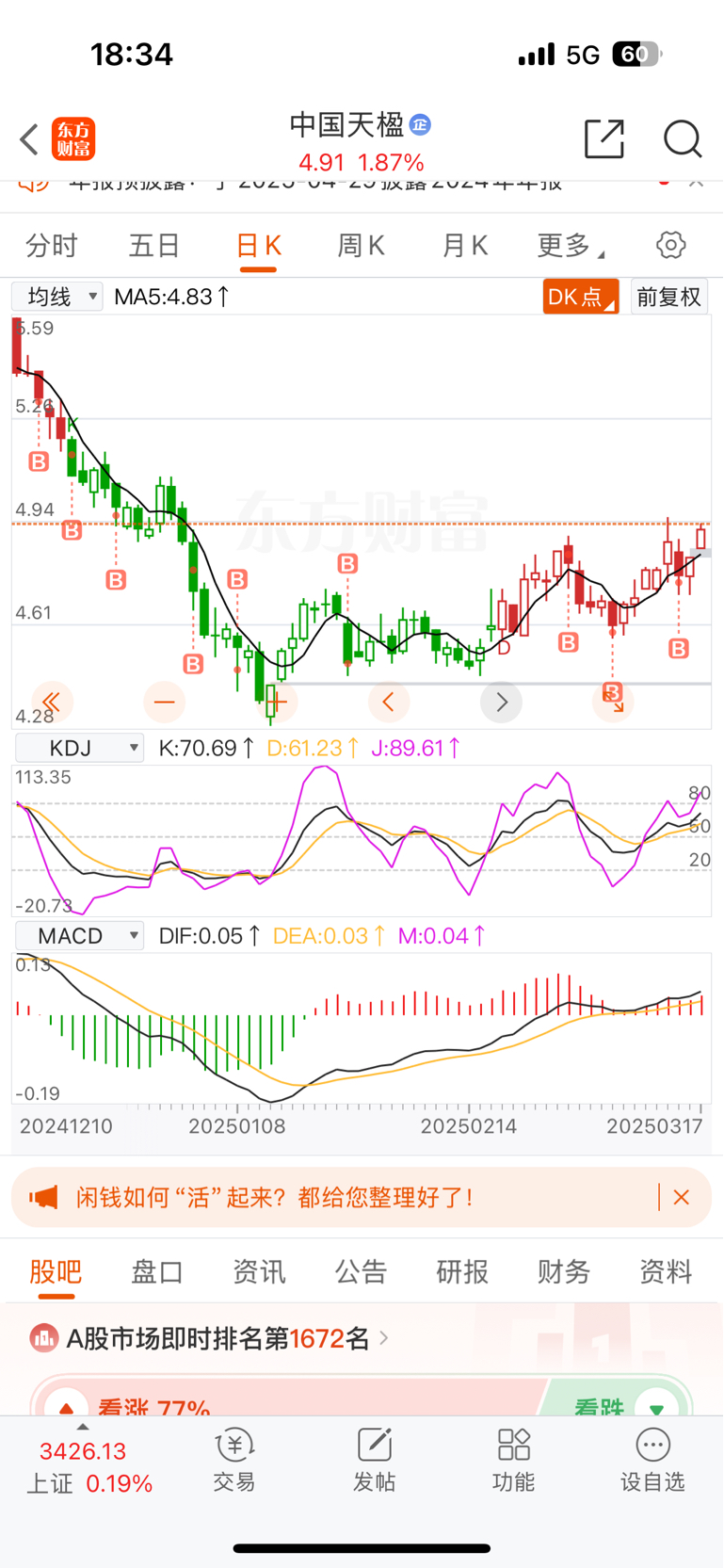Open 前复权 adjustment option

pyautogui.click(x=669, y=297)
